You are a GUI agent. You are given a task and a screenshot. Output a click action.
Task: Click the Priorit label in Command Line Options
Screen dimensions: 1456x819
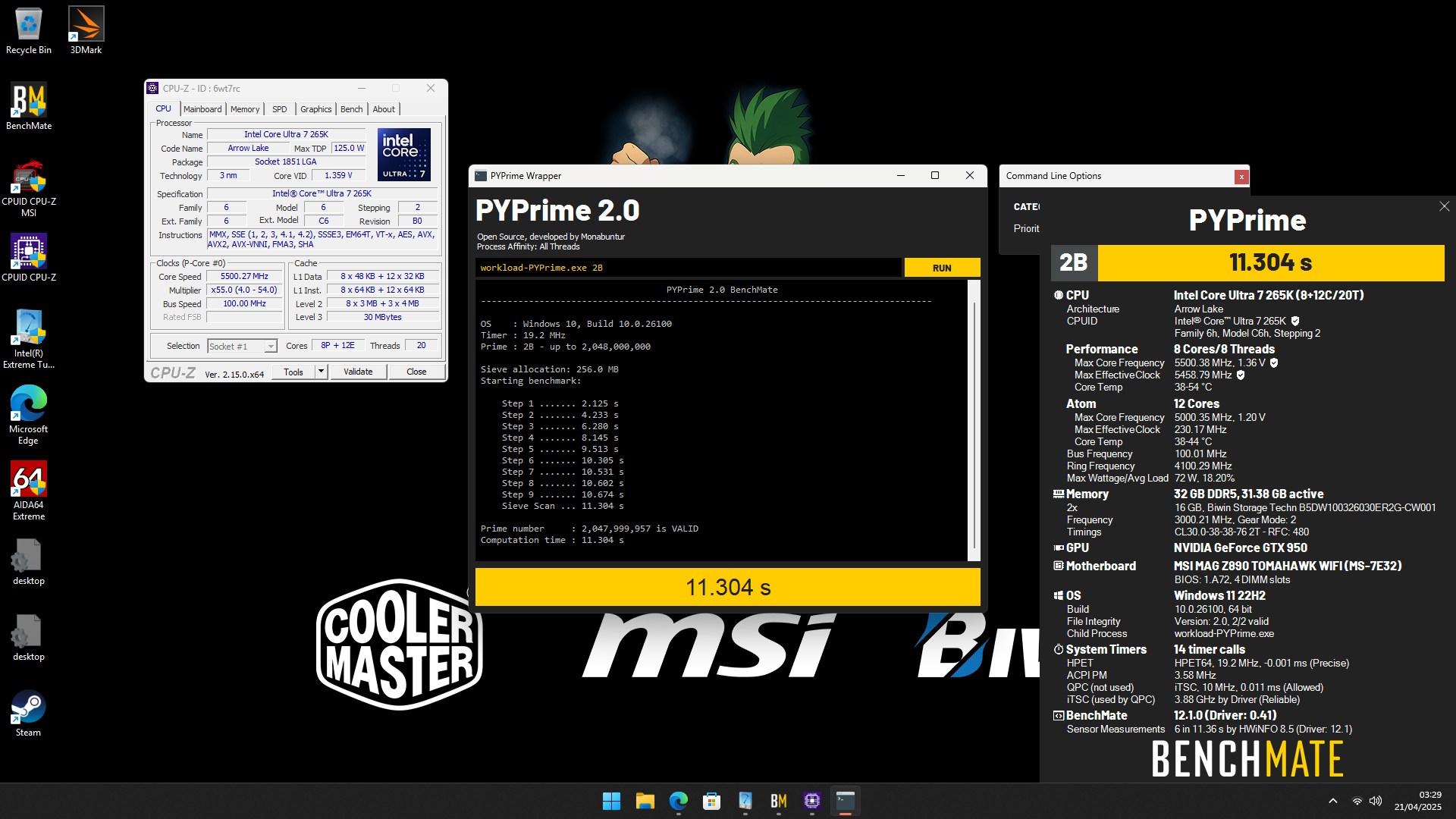[1026, 228]
